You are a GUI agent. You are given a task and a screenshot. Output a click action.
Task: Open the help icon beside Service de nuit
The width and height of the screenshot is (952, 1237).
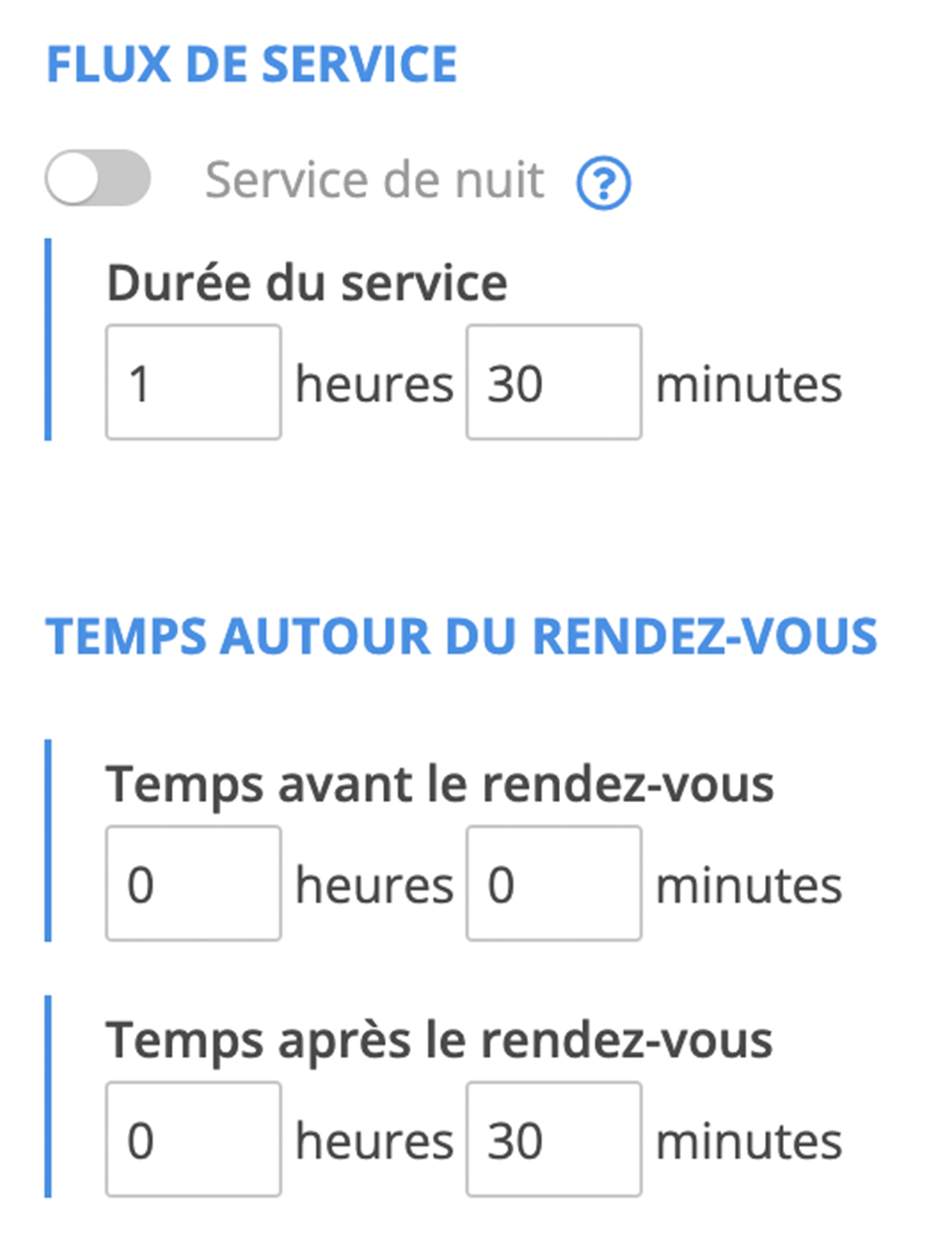tap(604, 184)
